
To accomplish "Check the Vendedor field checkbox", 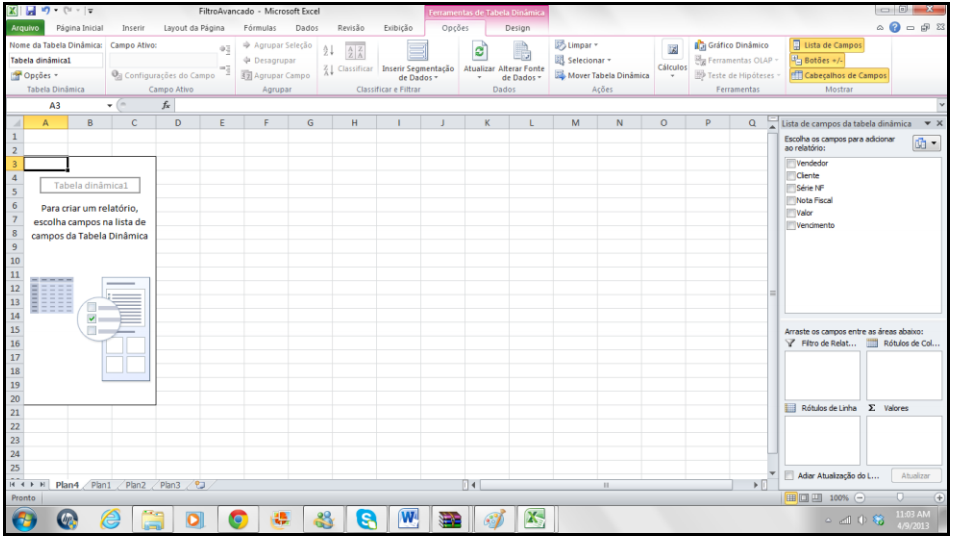I will (791, 163).
